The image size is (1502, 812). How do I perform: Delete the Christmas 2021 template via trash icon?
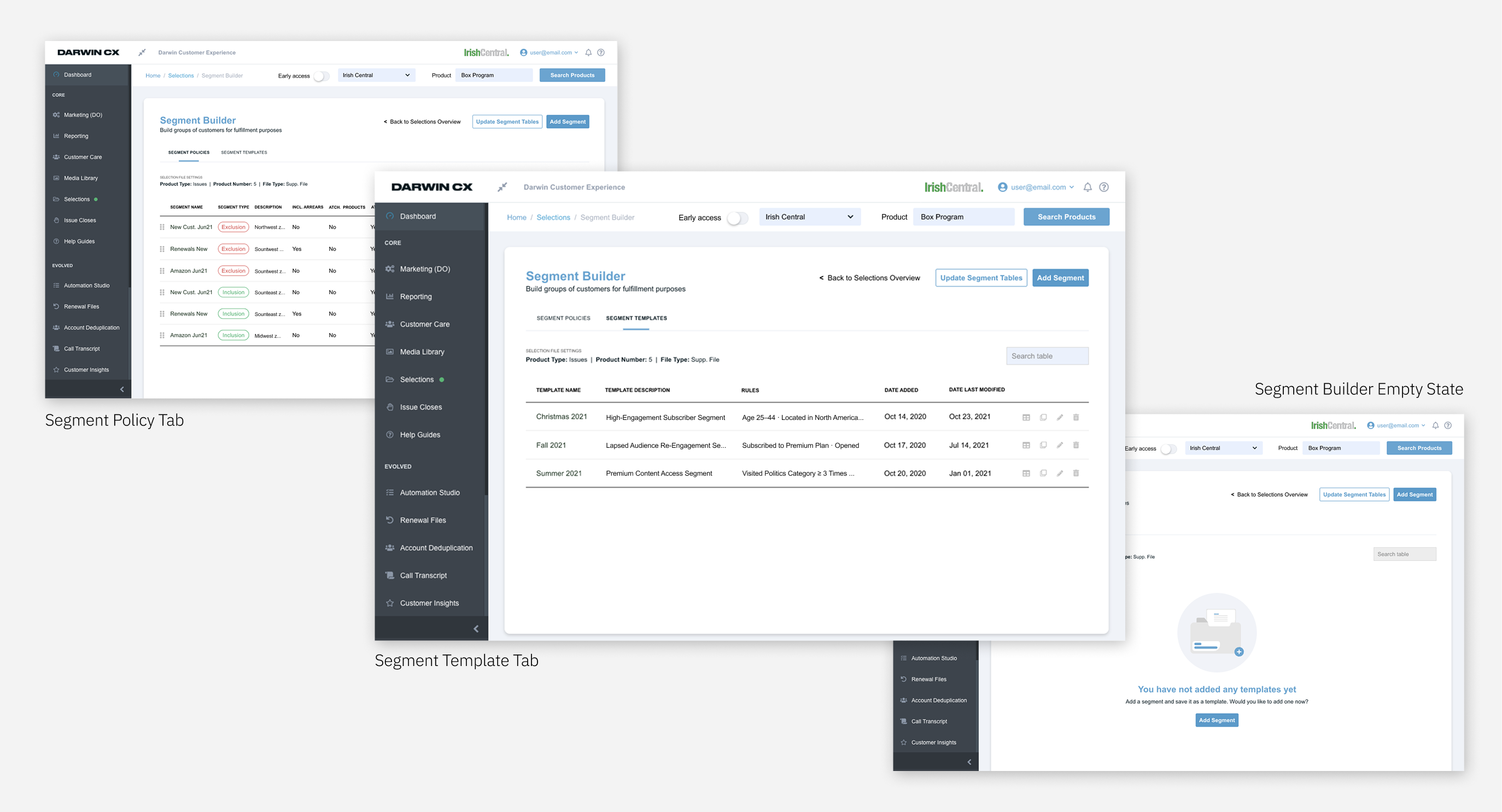pos(1076,417)
